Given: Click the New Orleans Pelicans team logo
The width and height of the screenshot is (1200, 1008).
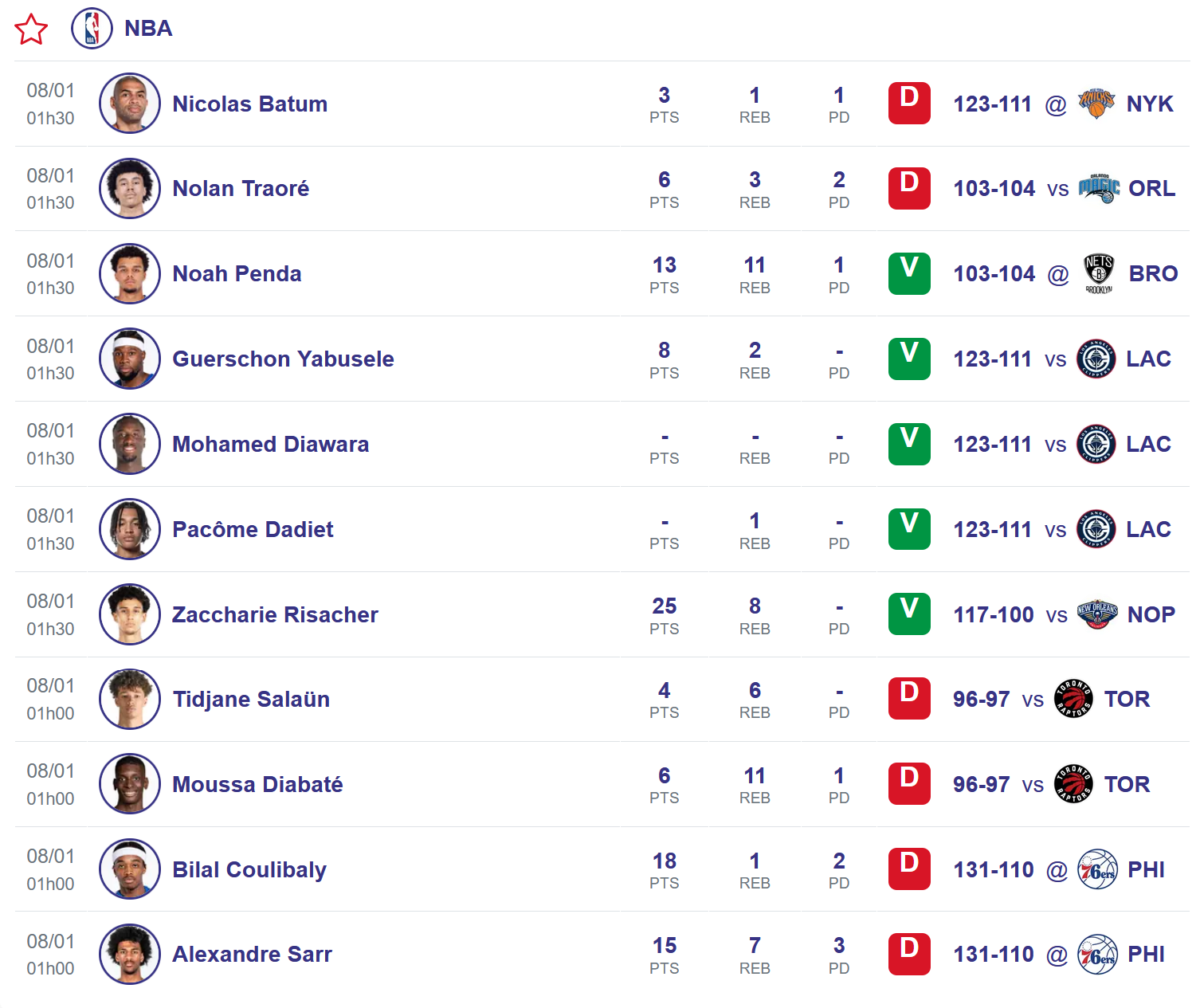Looking at the screenshot, I should [x=1097, y=614].
